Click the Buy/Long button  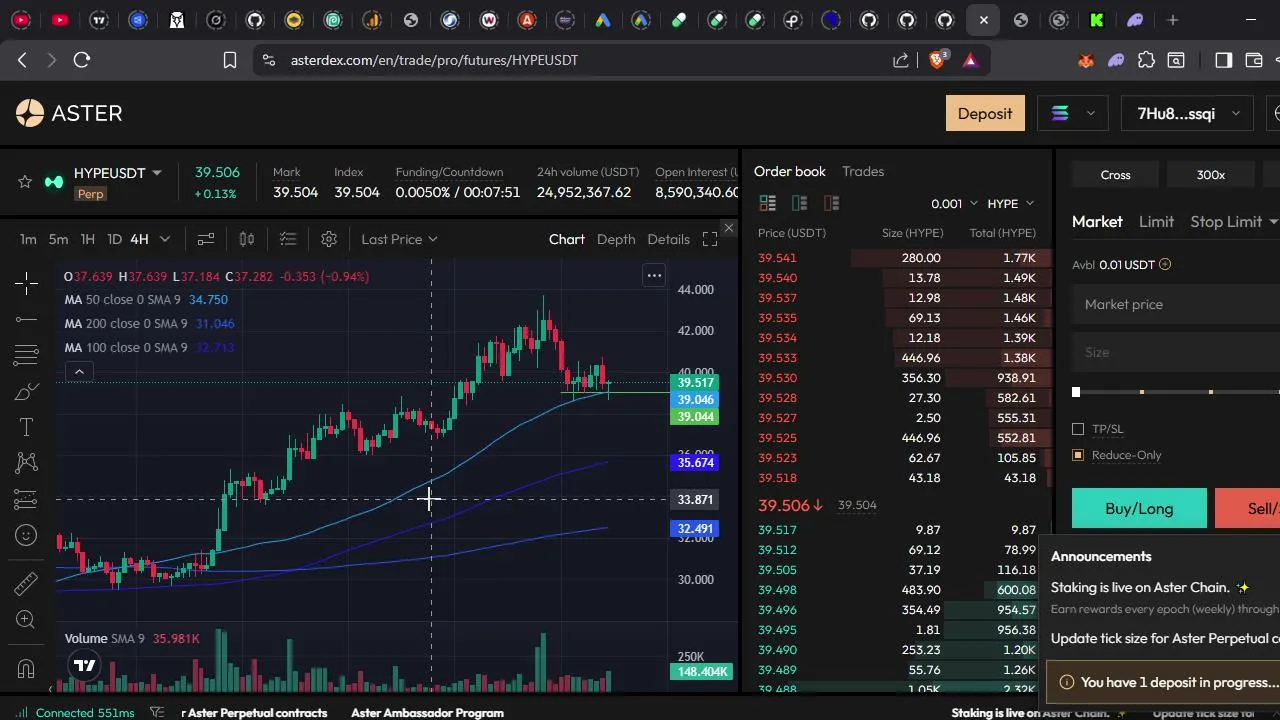[x=1139, y=508]
